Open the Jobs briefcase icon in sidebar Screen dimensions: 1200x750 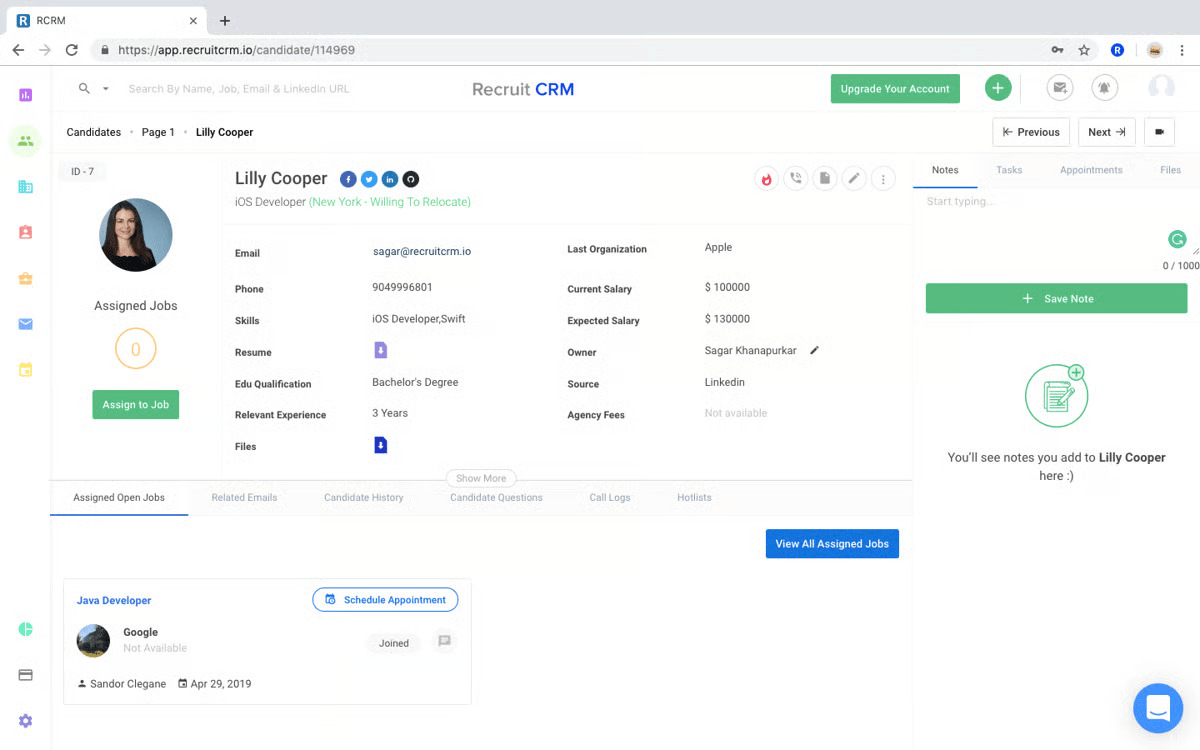click(25, 279)
